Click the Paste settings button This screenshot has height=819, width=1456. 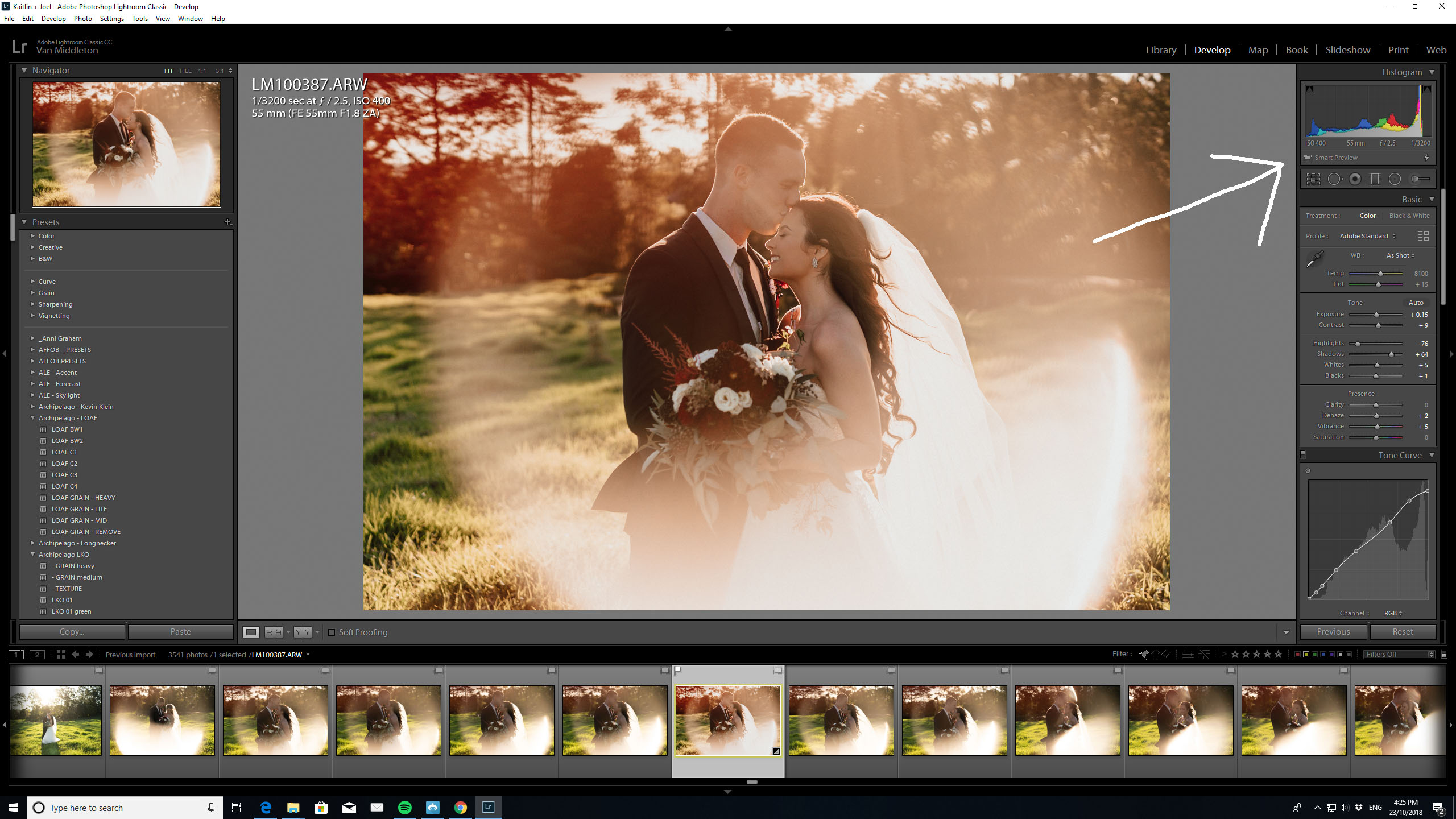pyautogui.click(x=180, y=632)
